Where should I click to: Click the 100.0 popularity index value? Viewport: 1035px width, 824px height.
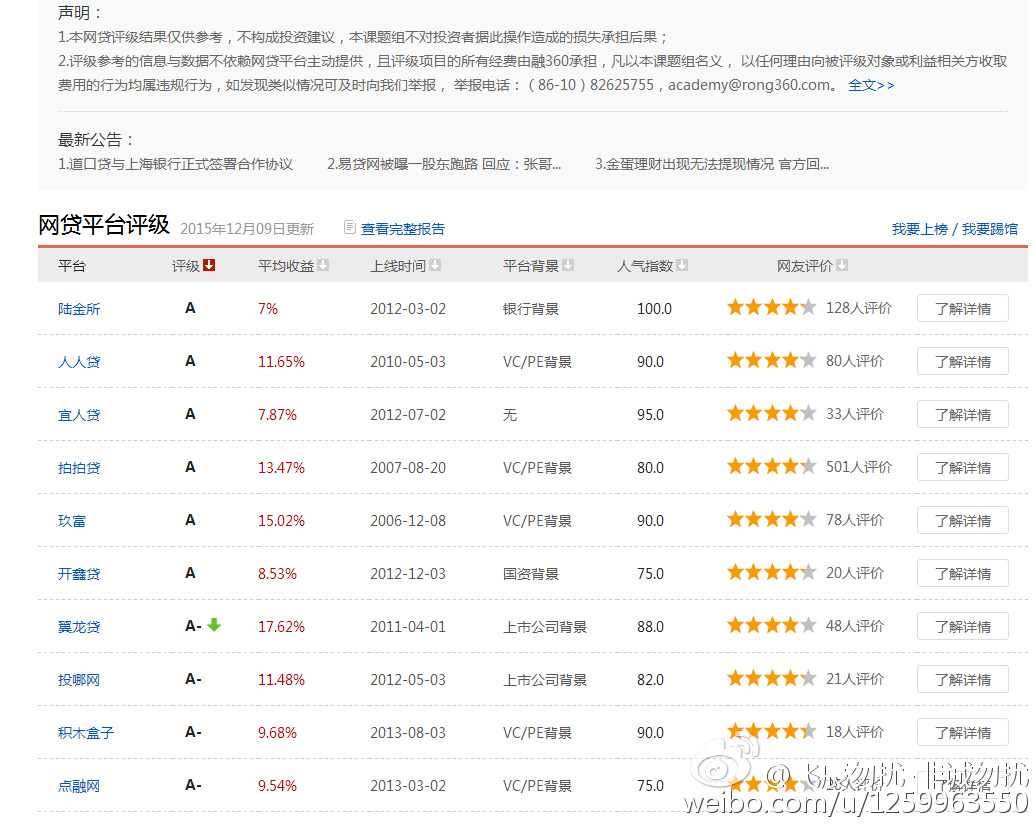654,309
